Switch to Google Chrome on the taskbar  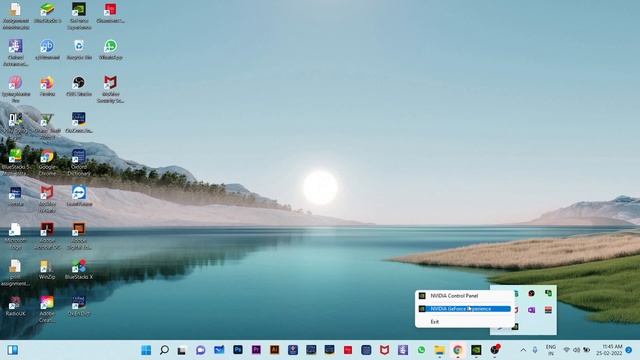click(458, 350)
